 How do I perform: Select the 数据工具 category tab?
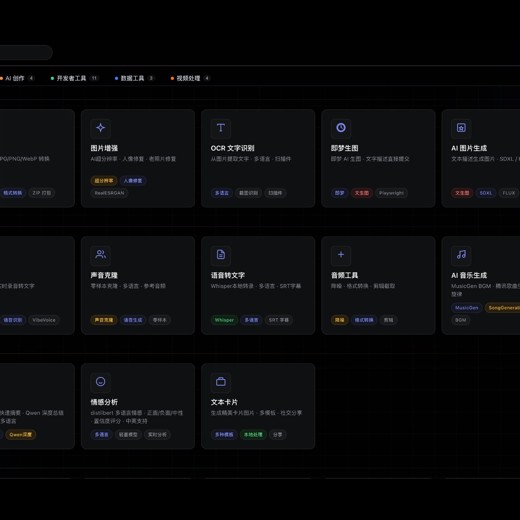point(134,78)
